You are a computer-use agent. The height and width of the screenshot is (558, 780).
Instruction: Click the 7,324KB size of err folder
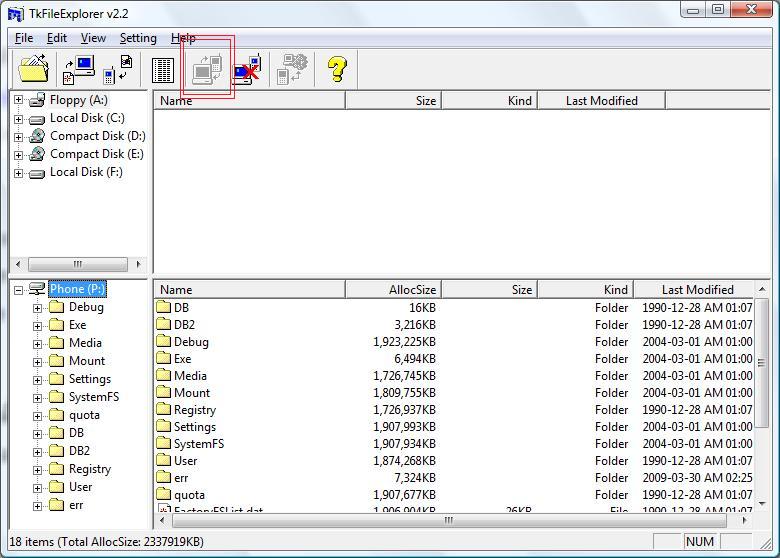415,478
